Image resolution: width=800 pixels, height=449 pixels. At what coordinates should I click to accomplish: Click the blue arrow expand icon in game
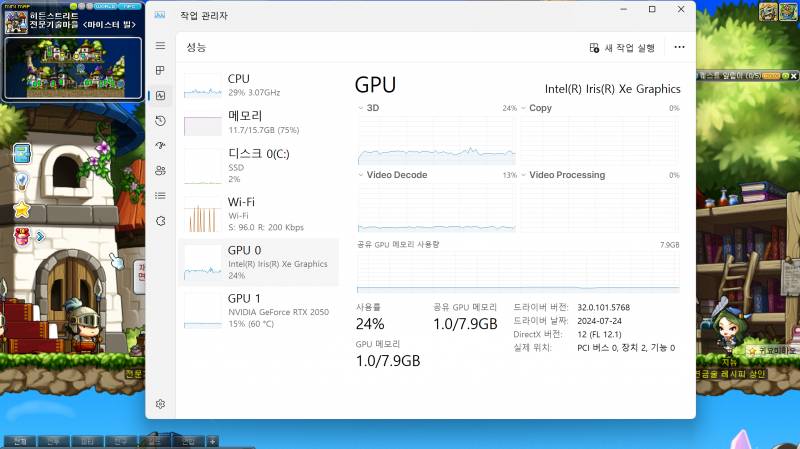point(40,236)
